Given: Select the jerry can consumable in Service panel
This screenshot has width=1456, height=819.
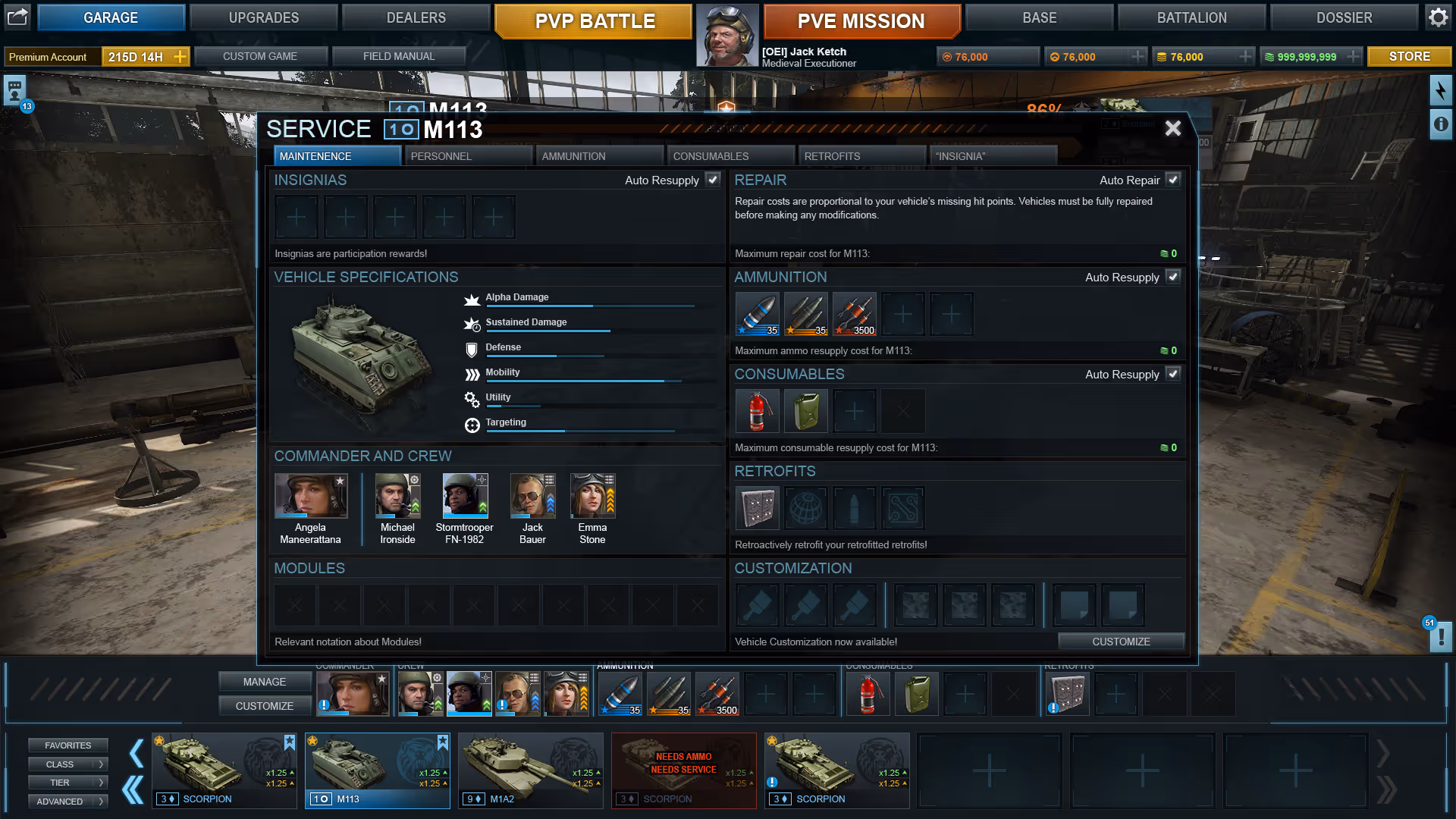Looking at the screenshot, I should 805,411.
